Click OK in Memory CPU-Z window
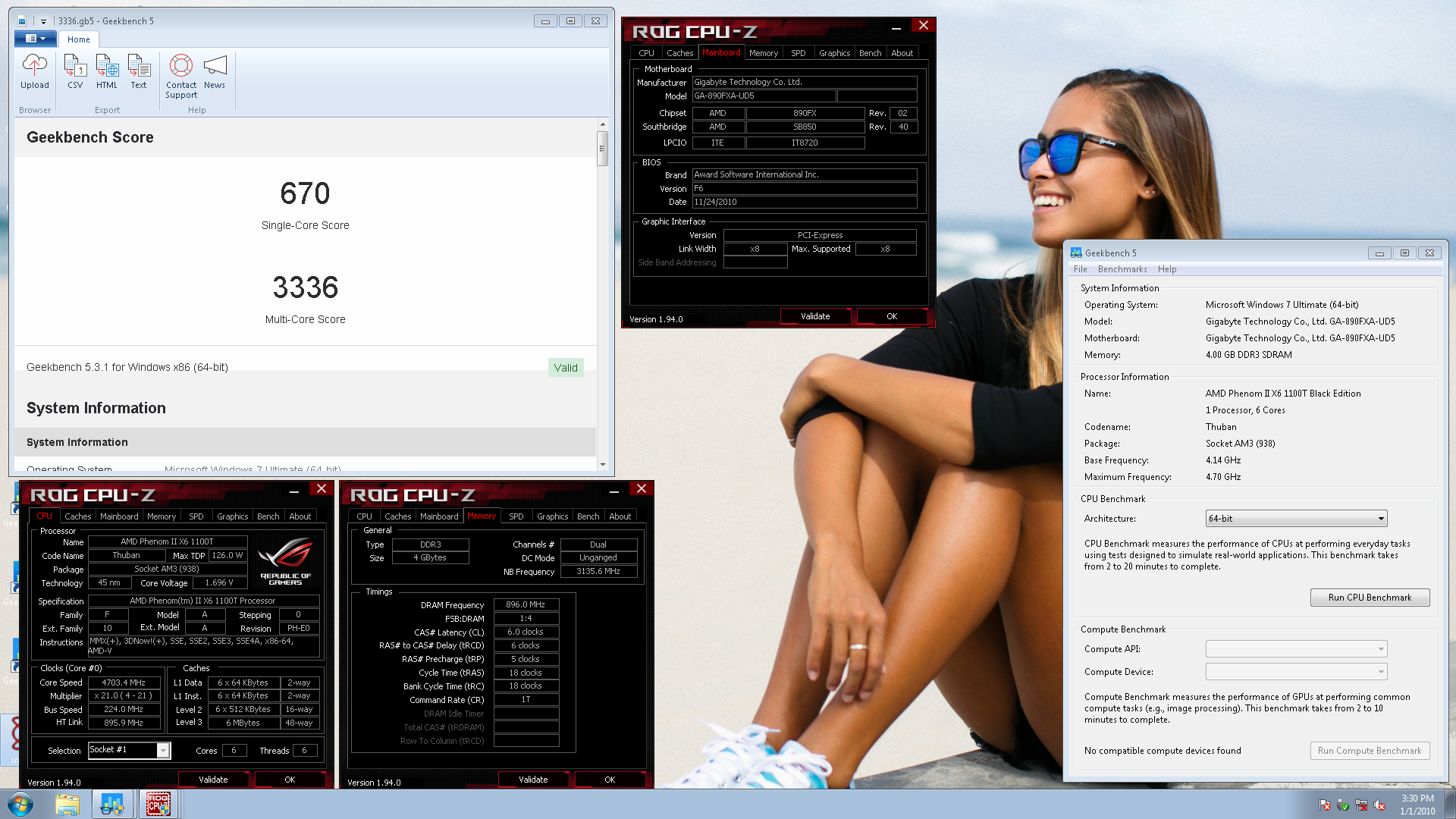This screenshot has height=819, width=1456. coord(610,780)
